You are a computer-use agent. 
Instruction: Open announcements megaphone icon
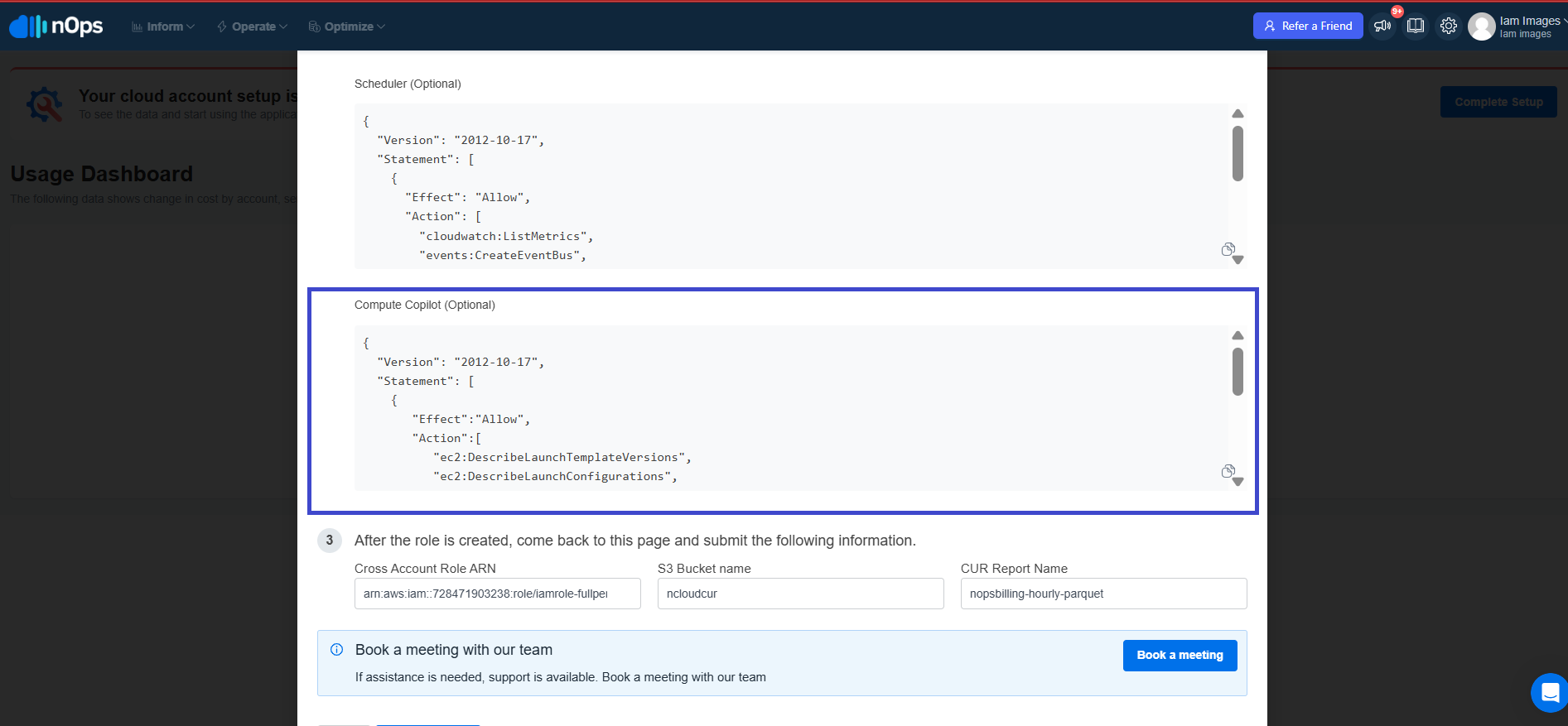[1382, 26]
